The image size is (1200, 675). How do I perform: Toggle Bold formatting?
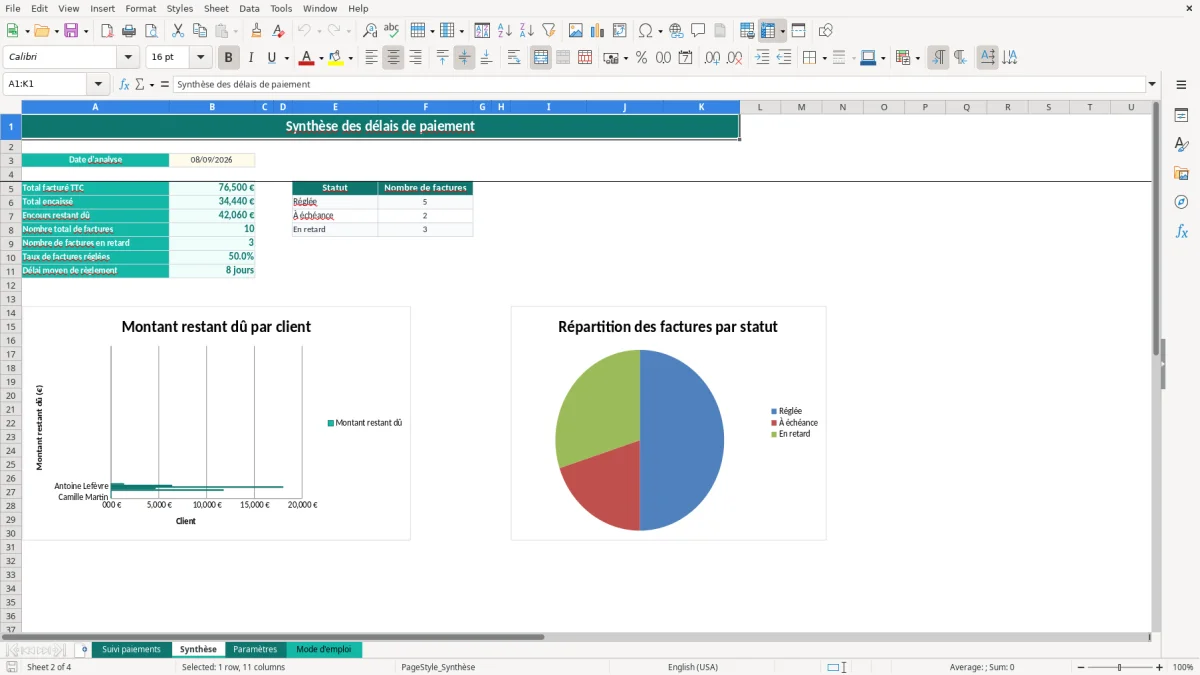229,58
